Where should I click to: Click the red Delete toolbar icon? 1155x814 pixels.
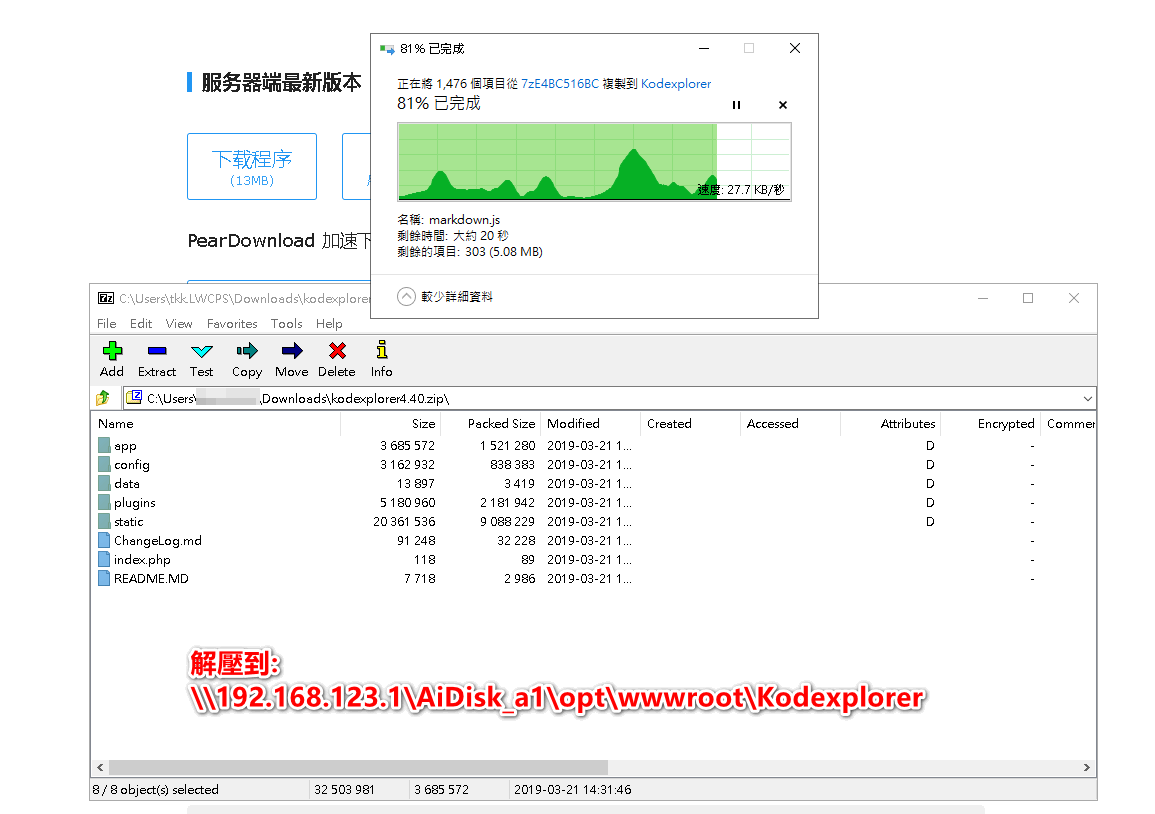(x=337, y=350)
